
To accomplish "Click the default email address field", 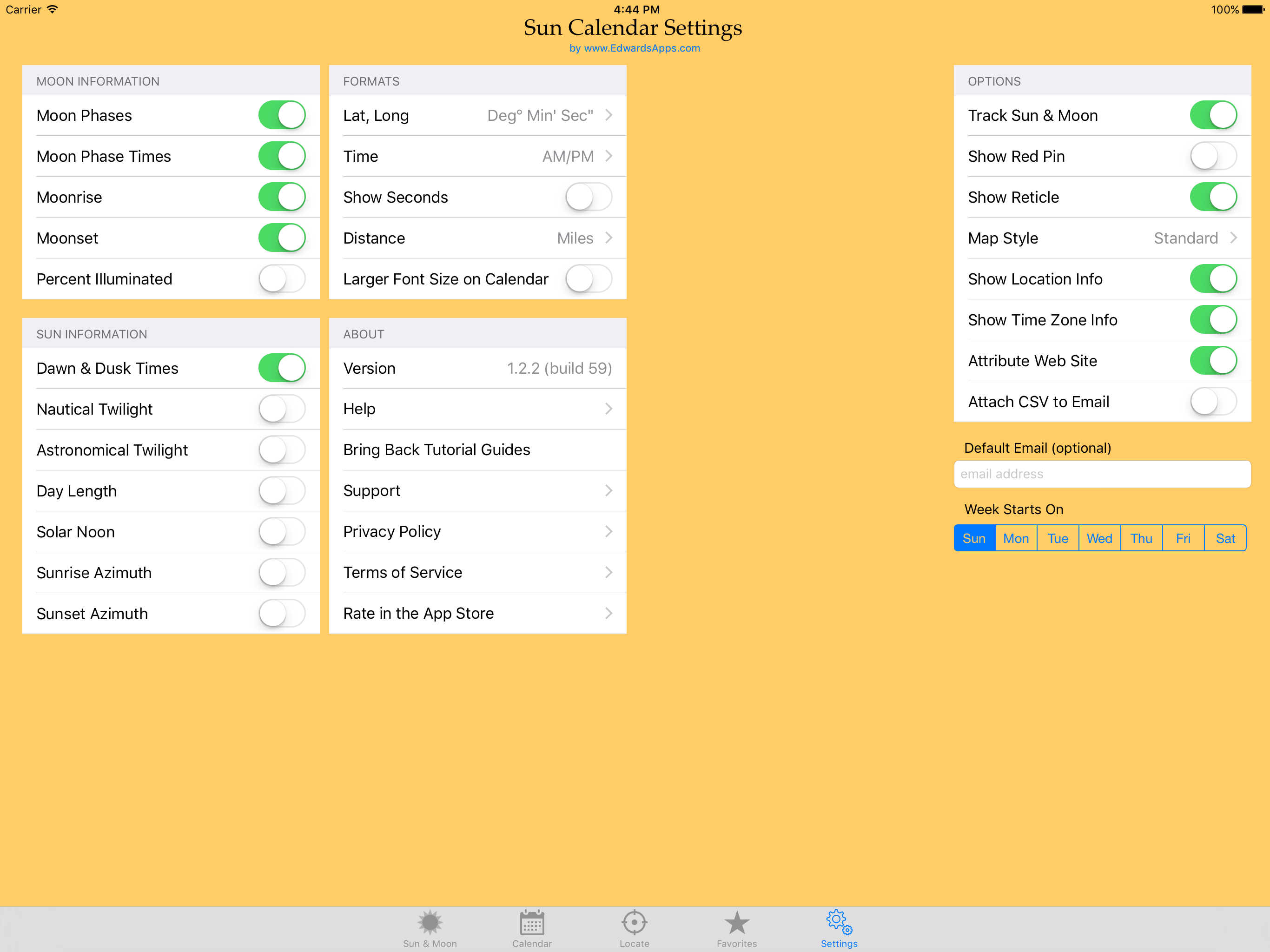I will click(x=1101, y=474).
